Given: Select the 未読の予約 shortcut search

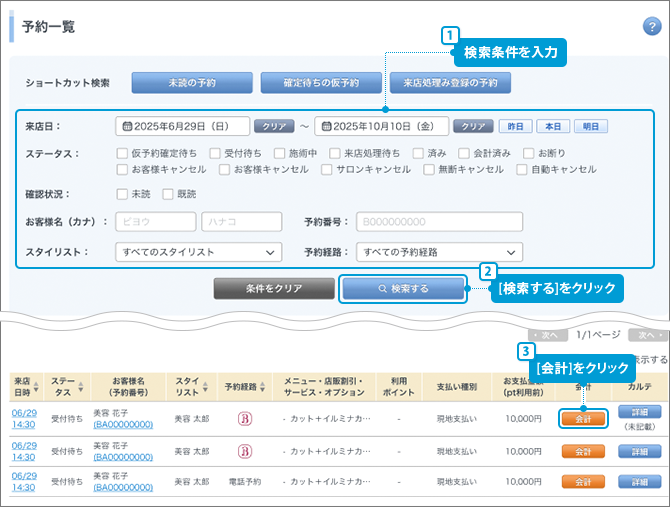Looking at the screenshot, I should [190, 83].
